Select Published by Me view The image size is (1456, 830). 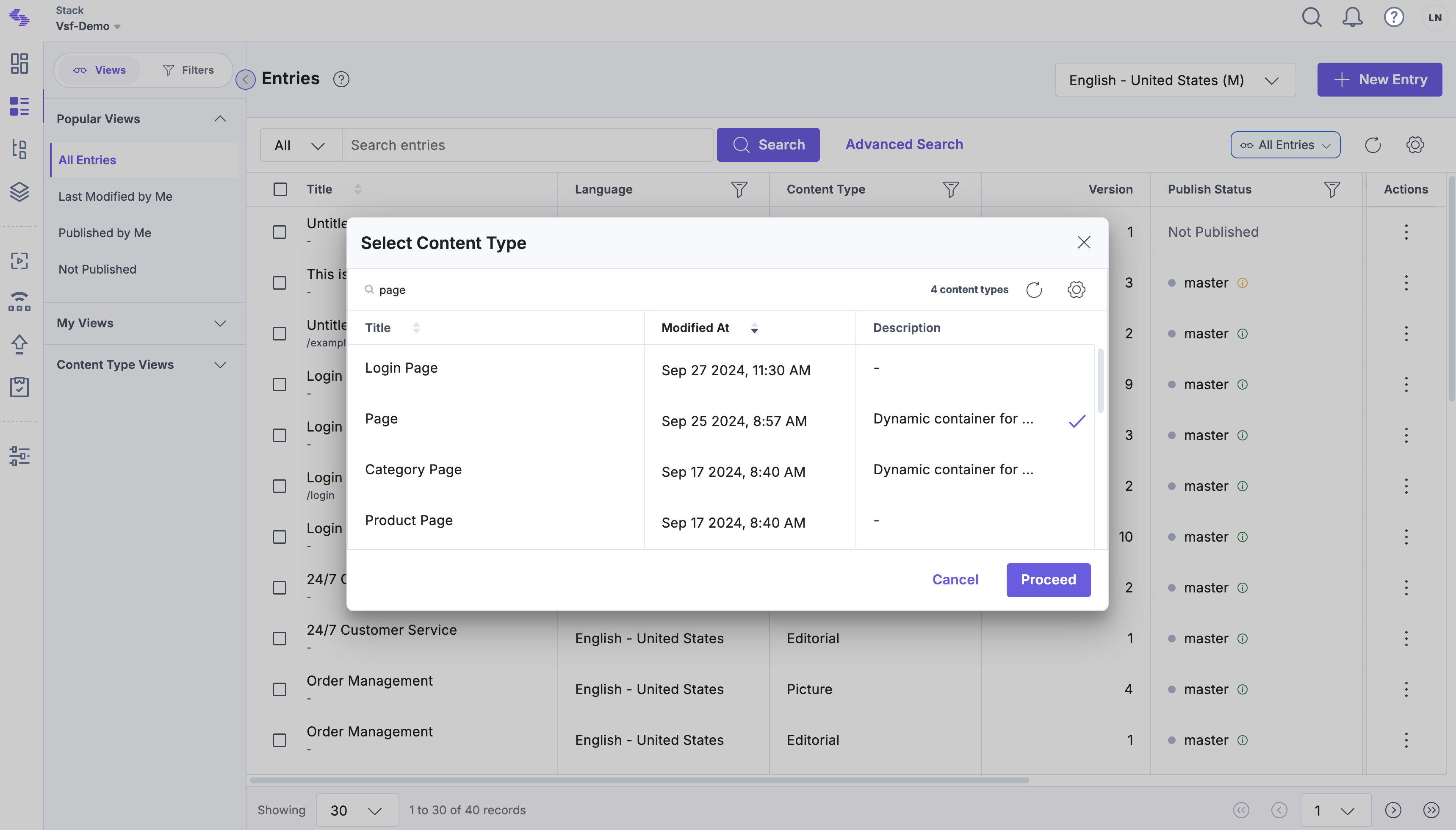[104, 232]
